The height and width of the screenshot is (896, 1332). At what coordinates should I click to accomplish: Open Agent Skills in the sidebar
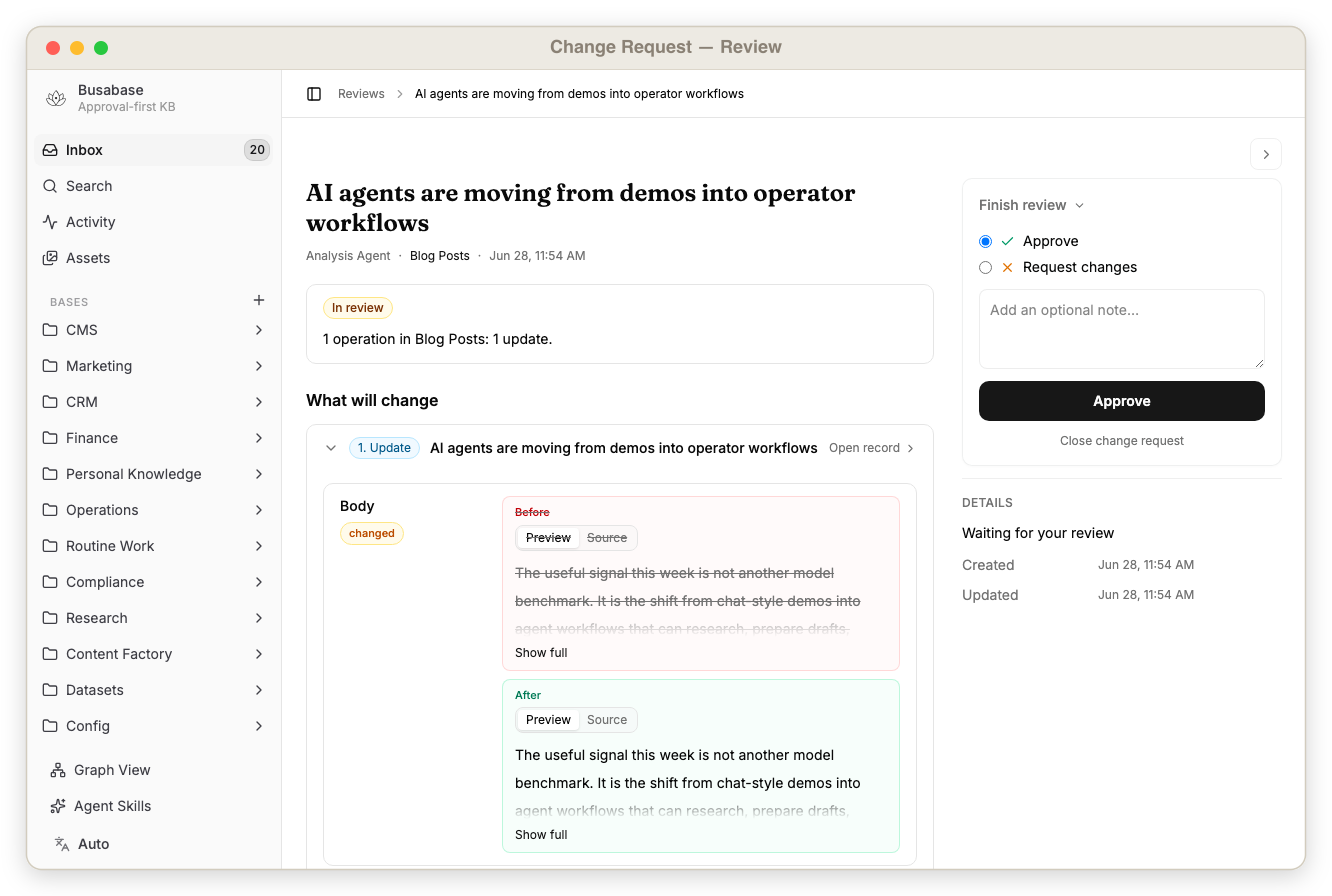click(155, 806)
